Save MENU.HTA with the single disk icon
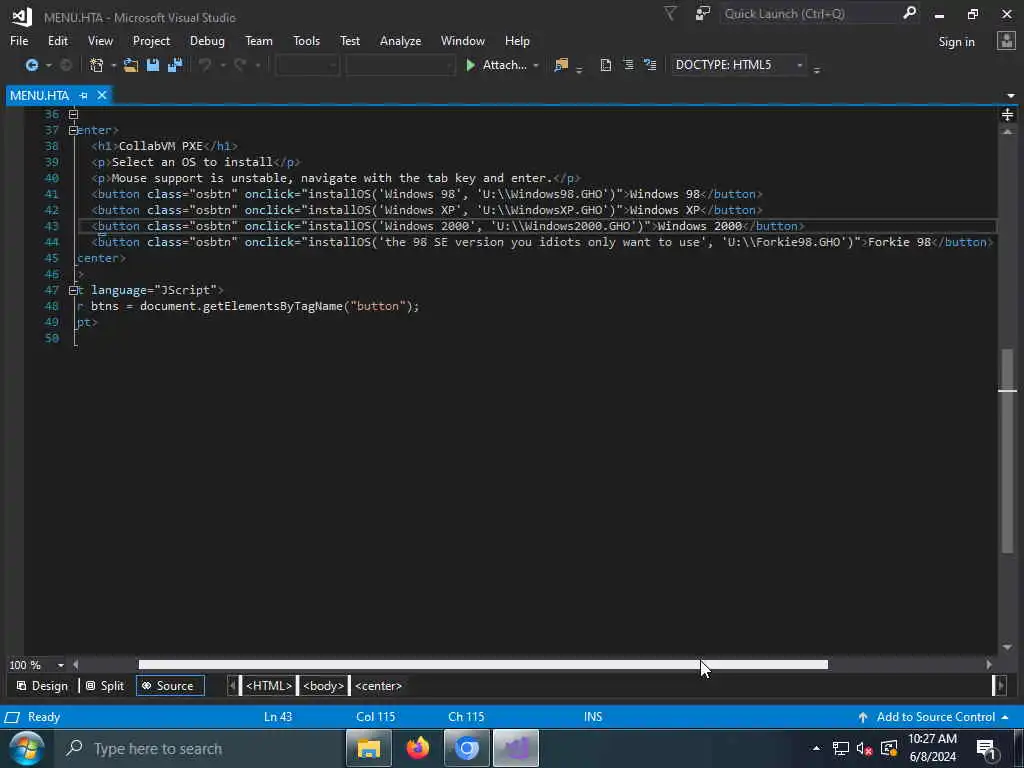This screenshot has height=768, width=1024. 153,65
